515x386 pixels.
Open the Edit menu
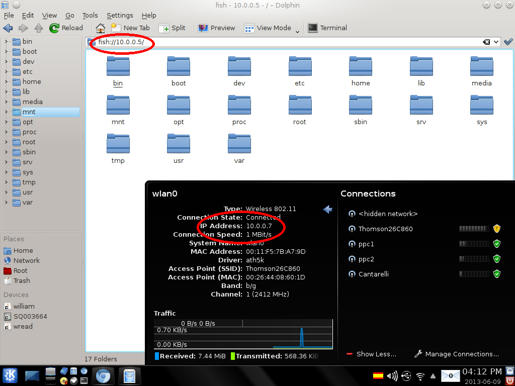point(28,15)
